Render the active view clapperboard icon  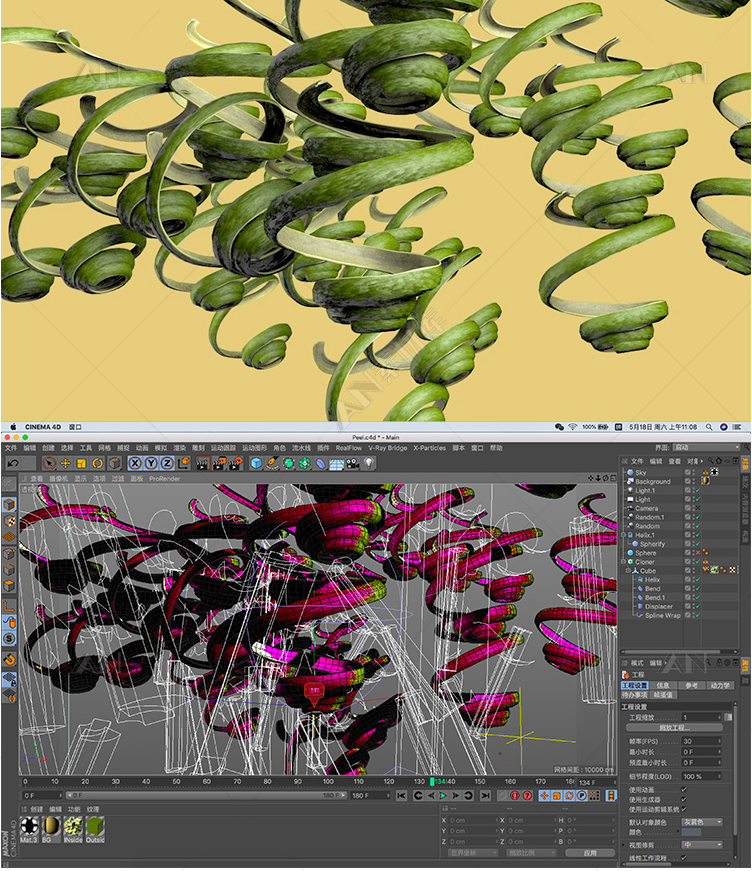202,463
